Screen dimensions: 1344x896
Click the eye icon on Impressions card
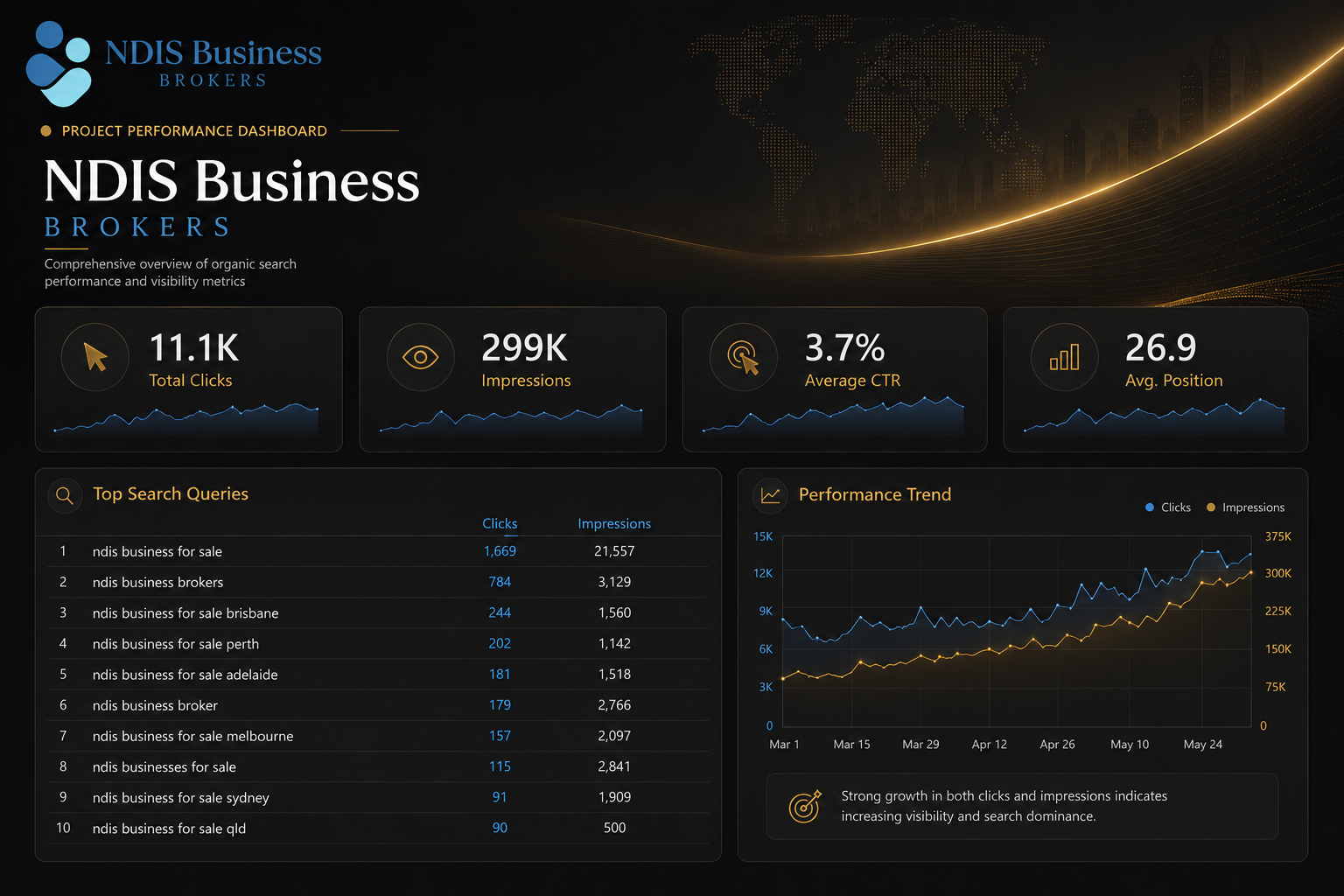pyautogui.click(x=420, y=357)
